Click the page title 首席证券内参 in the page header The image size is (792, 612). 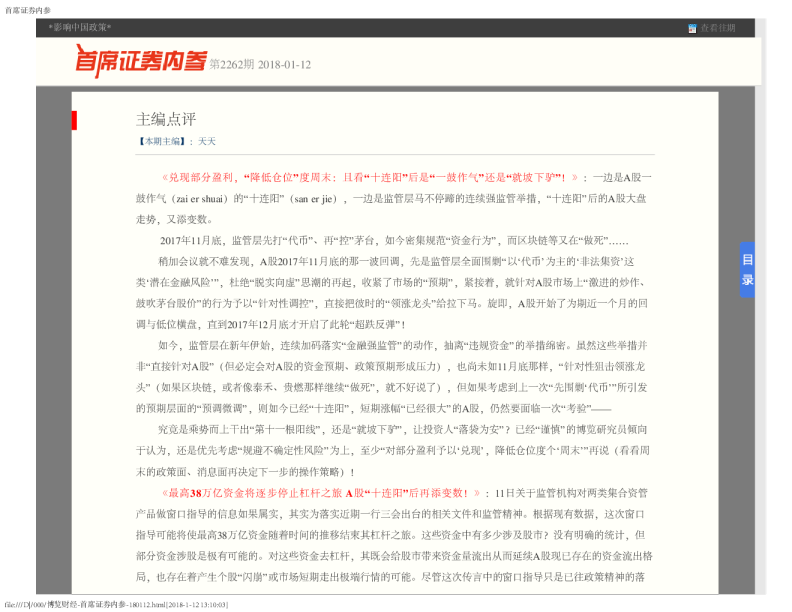pos(28,10)
